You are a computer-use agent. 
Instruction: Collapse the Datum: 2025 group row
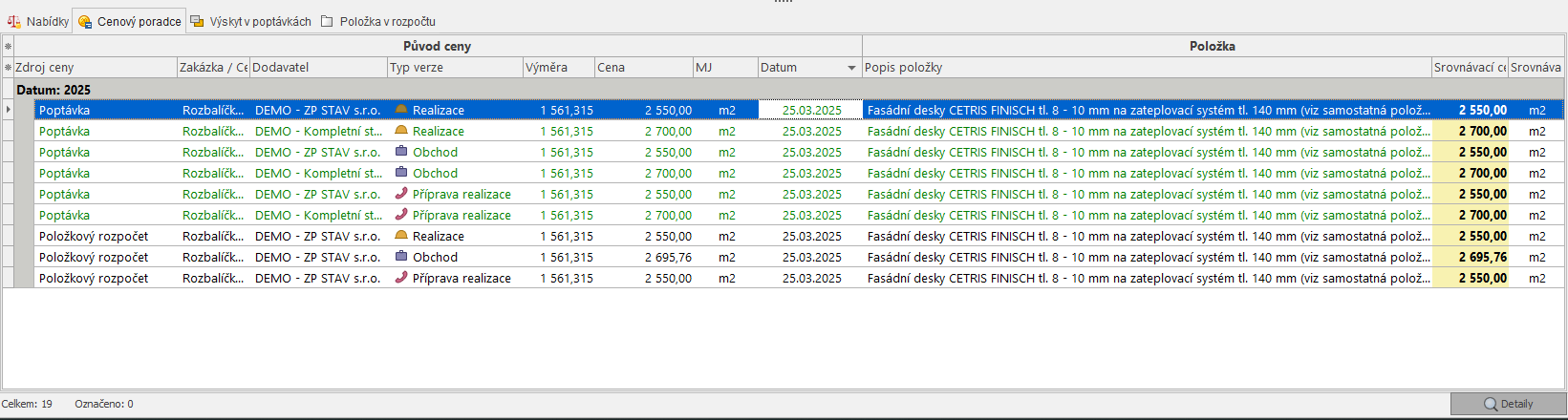pyautogui.click(x=54, y=90)
